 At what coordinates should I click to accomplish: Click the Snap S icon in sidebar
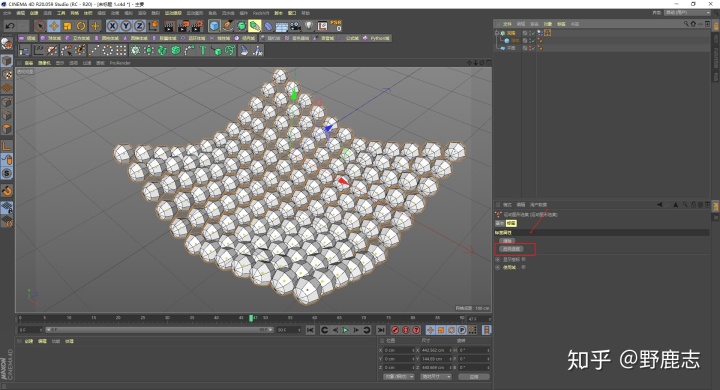[6, 173]
